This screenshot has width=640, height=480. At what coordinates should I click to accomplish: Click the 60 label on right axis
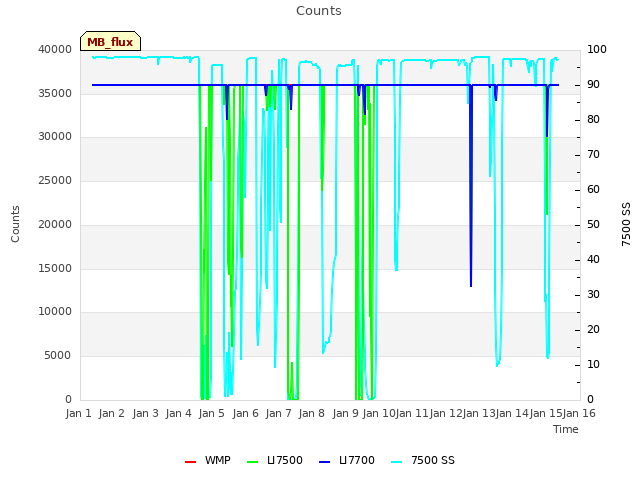[x=593, y=189]
